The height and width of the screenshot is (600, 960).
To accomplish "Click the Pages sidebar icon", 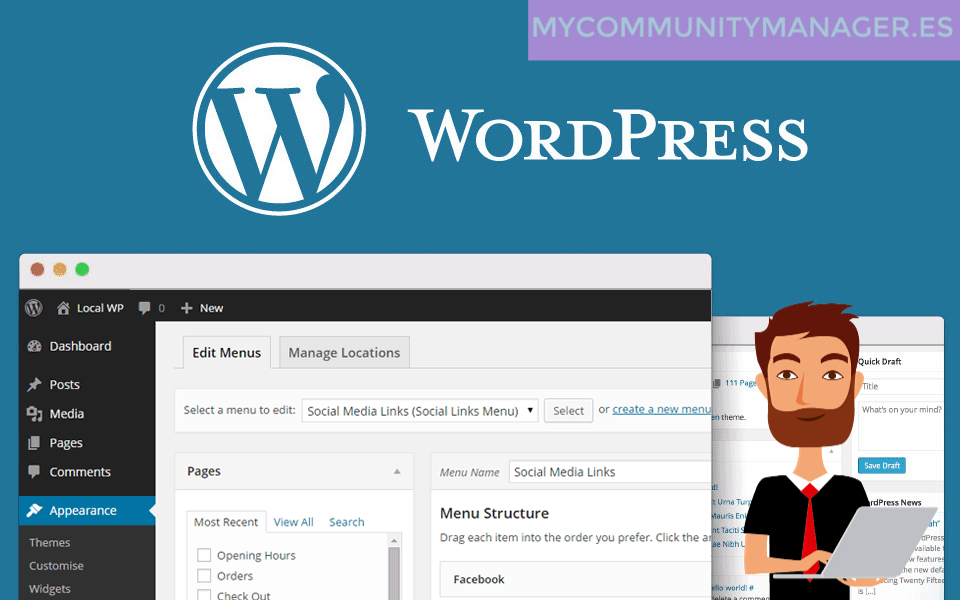I will click(x=34, y=443).
